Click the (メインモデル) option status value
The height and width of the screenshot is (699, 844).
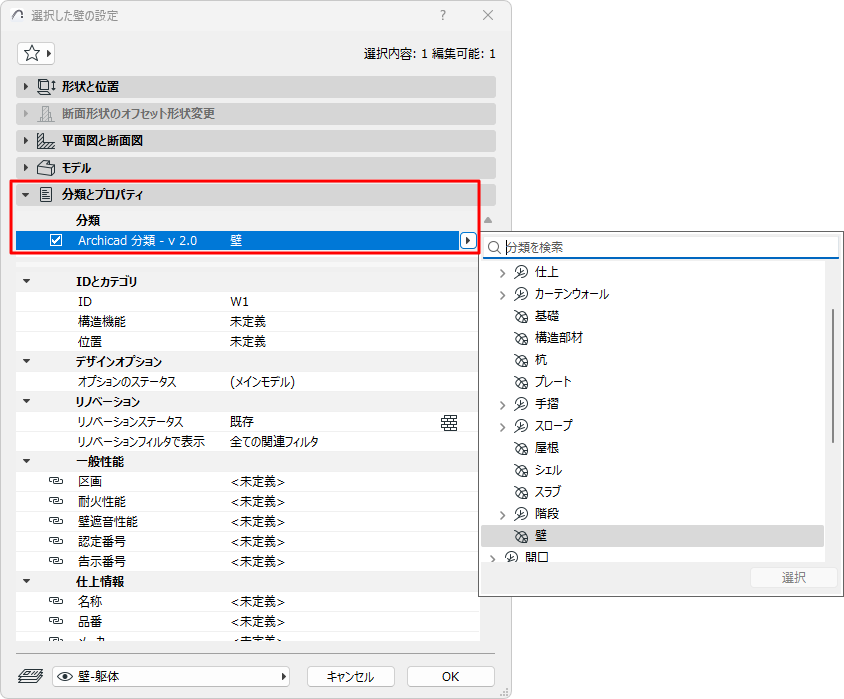(x=263, y=382)
